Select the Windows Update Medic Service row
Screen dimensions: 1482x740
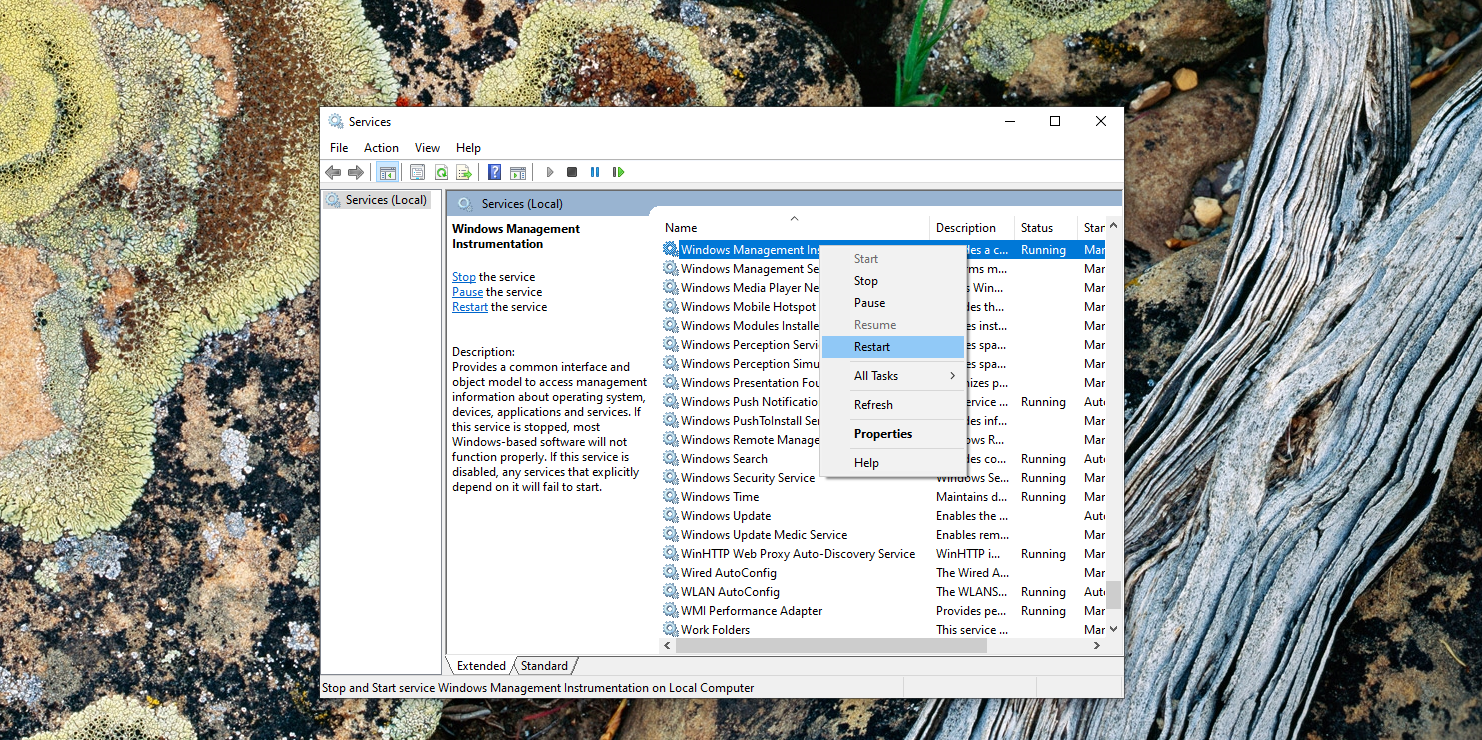coord(763,535)
